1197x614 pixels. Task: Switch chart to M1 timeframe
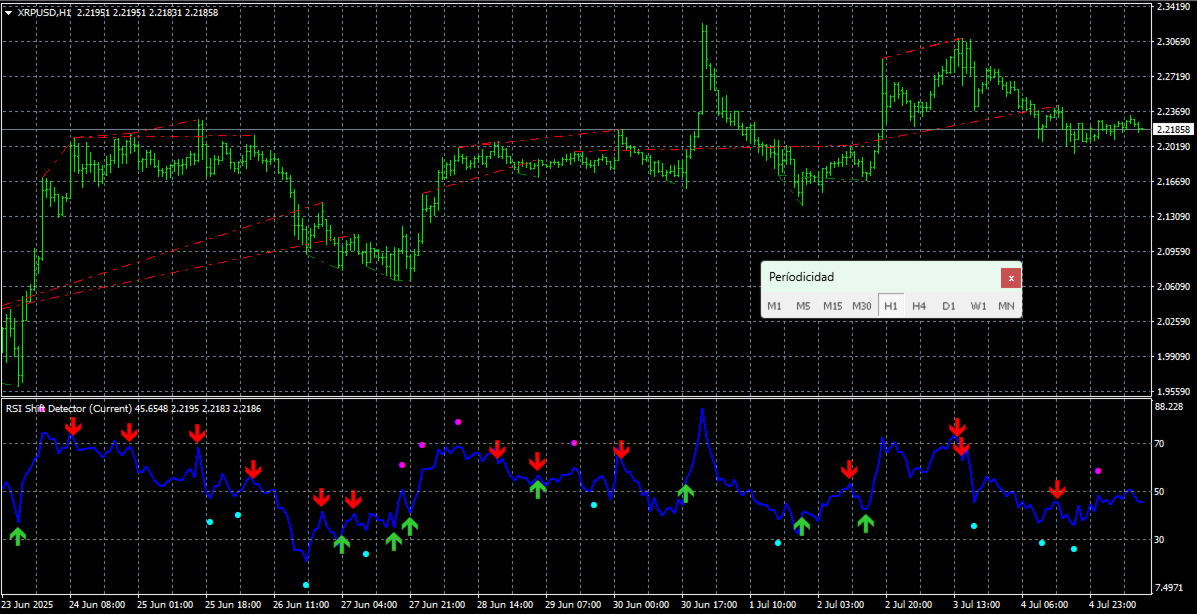[x=774, y=305]
